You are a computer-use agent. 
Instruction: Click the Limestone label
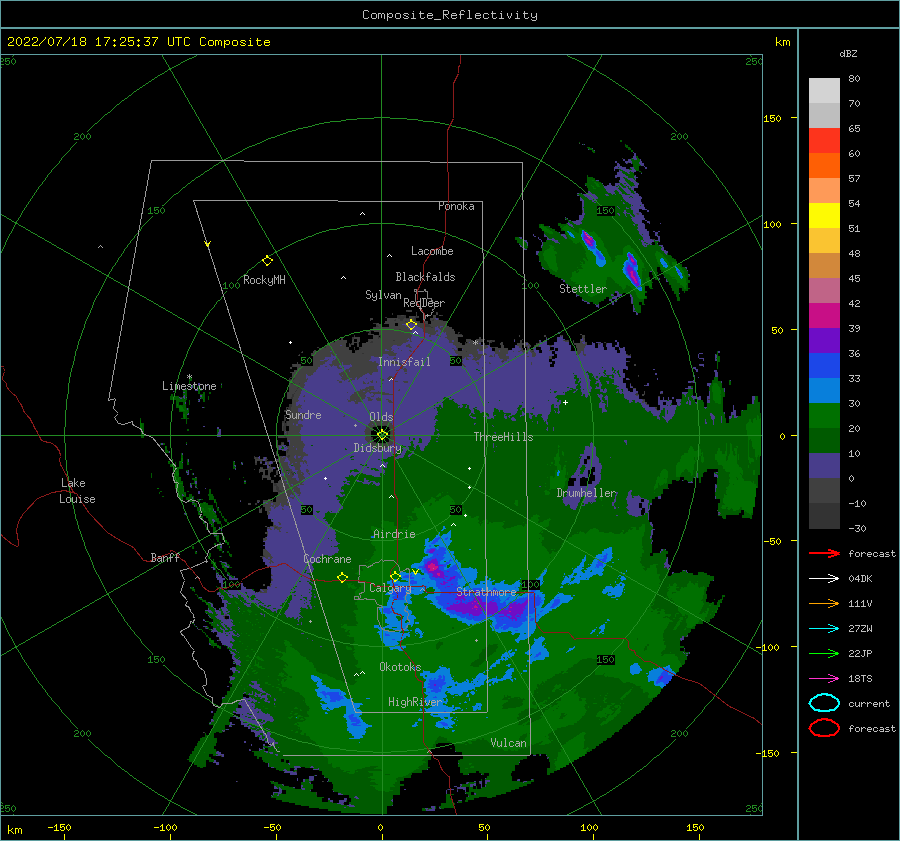click(x=189, y=386)
